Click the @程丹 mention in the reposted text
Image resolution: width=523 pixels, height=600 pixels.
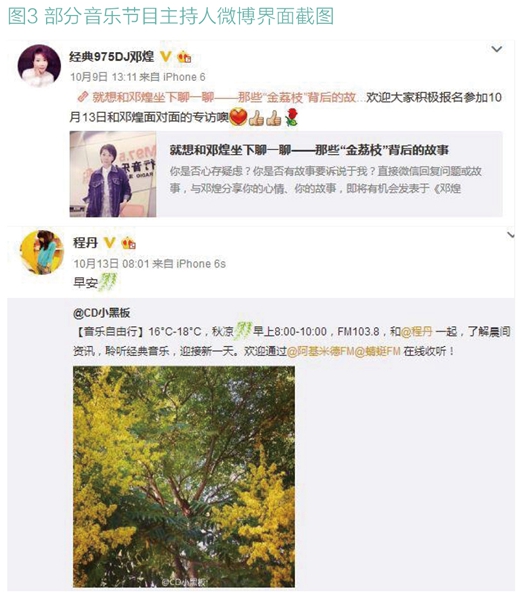coord(416,331)
